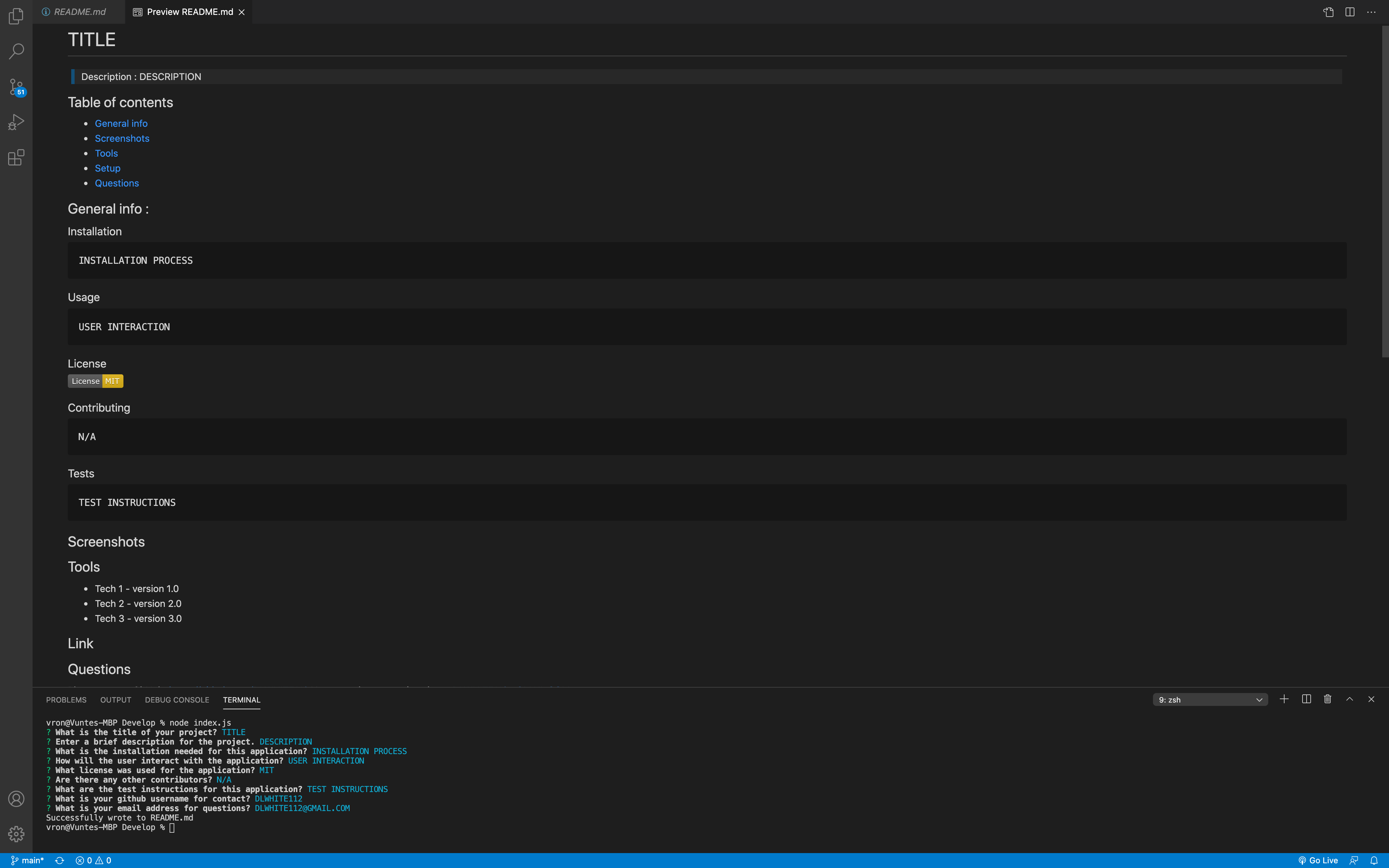Switch to the OUTPUT panel tab
Viewport: 1389px width, 868px height.
(x=115, y=700)
